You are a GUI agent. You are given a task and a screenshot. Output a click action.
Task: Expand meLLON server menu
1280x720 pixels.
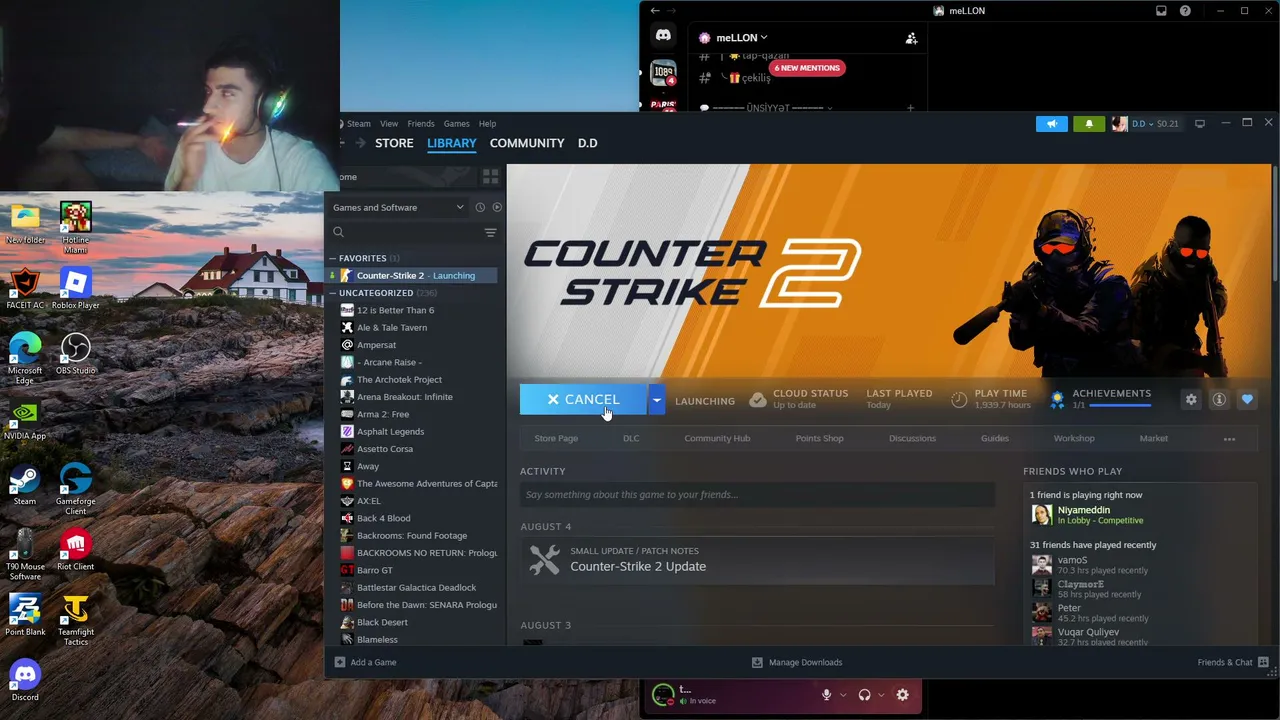point(742,38)
